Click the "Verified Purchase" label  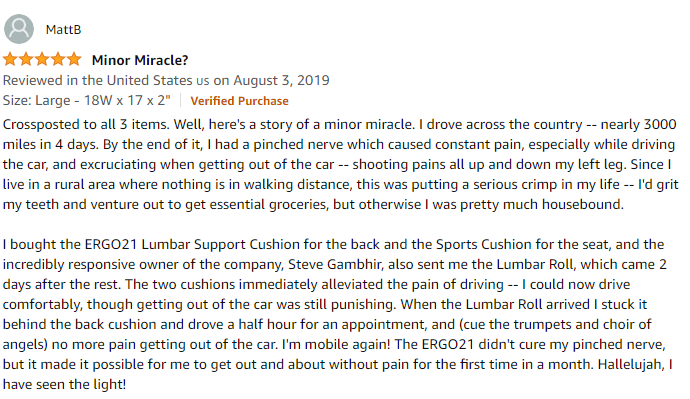239,101
